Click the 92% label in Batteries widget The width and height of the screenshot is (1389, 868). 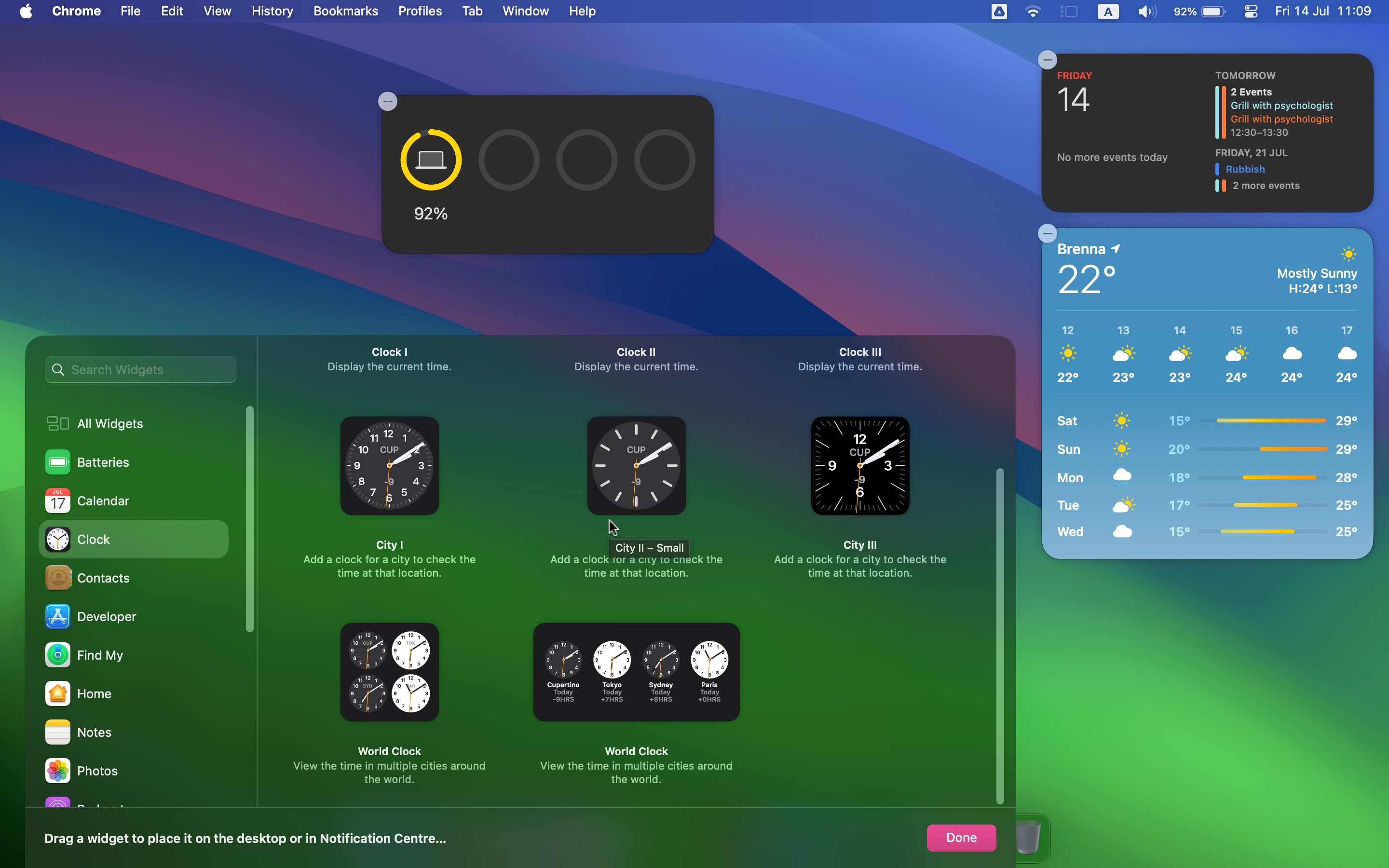tap(431, 214)
